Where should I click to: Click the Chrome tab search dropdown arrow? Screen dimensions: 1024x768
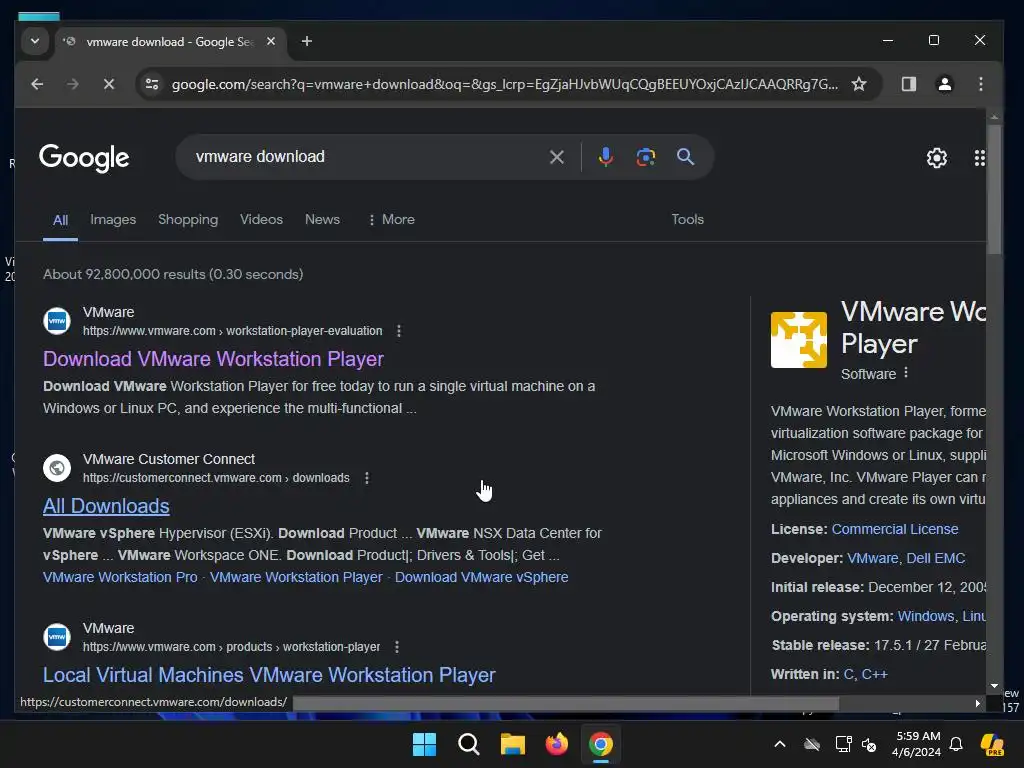[x=35, y=41]
